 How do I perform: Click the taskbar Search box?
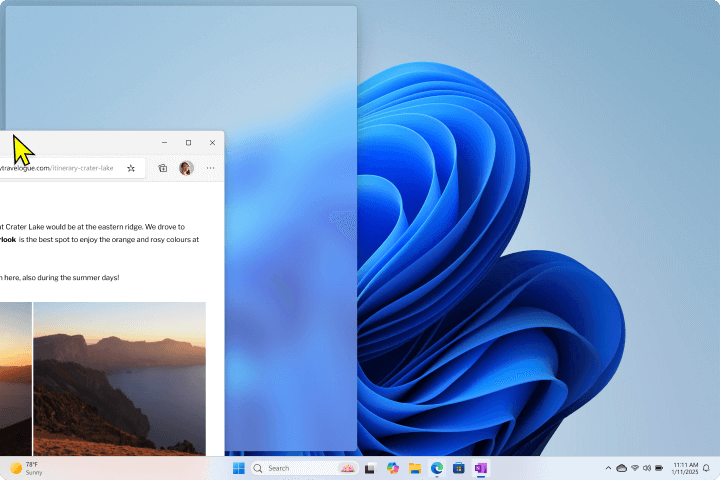(304, 468)
